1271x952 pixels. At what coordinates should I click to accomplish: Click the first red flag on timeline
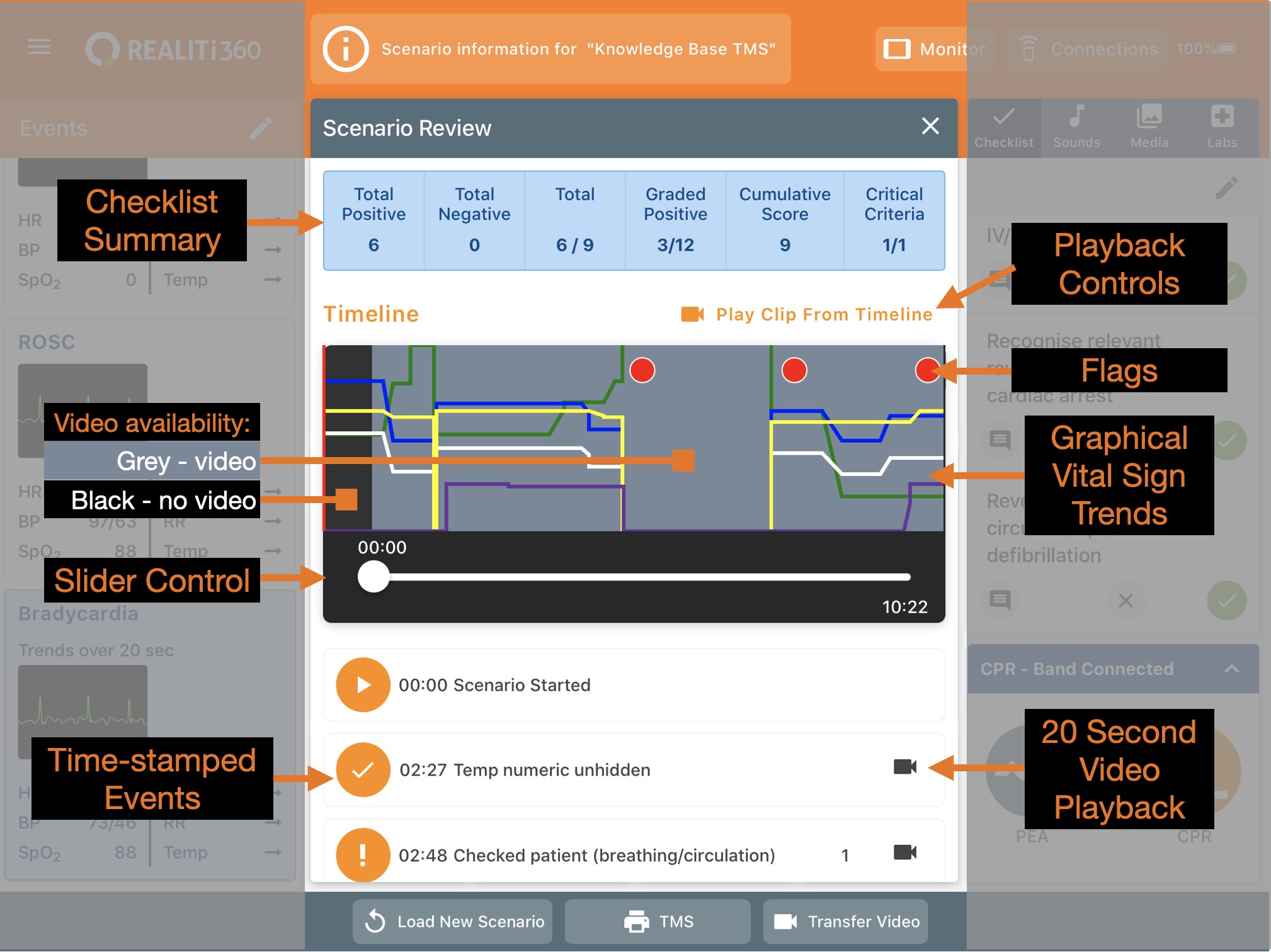click(x=642, y=370)
